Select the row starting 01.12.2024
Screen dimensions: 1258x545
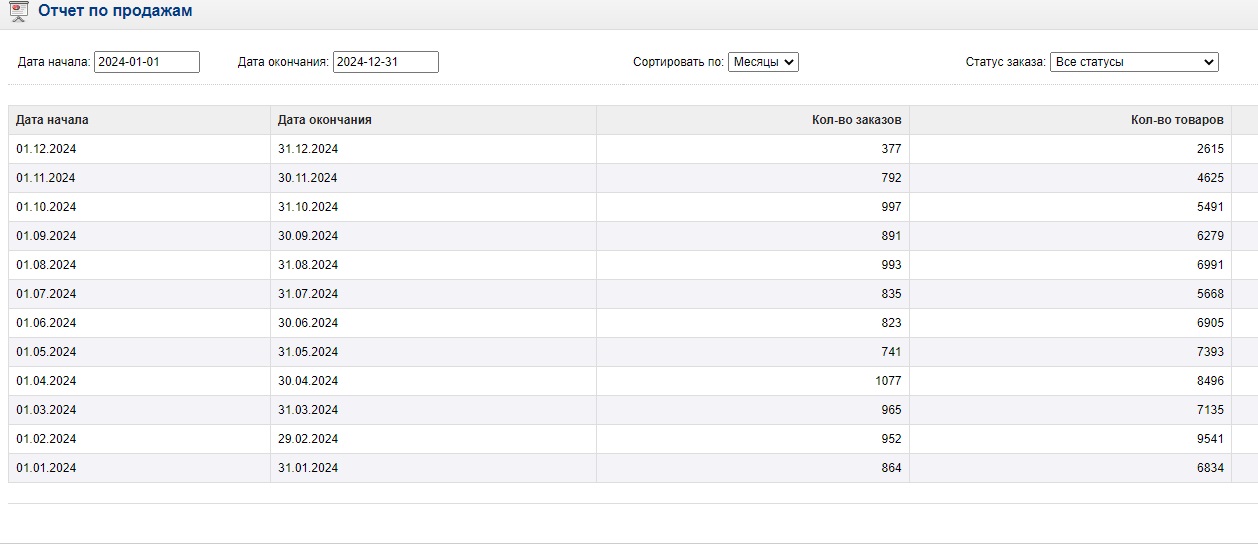[633, 149]
